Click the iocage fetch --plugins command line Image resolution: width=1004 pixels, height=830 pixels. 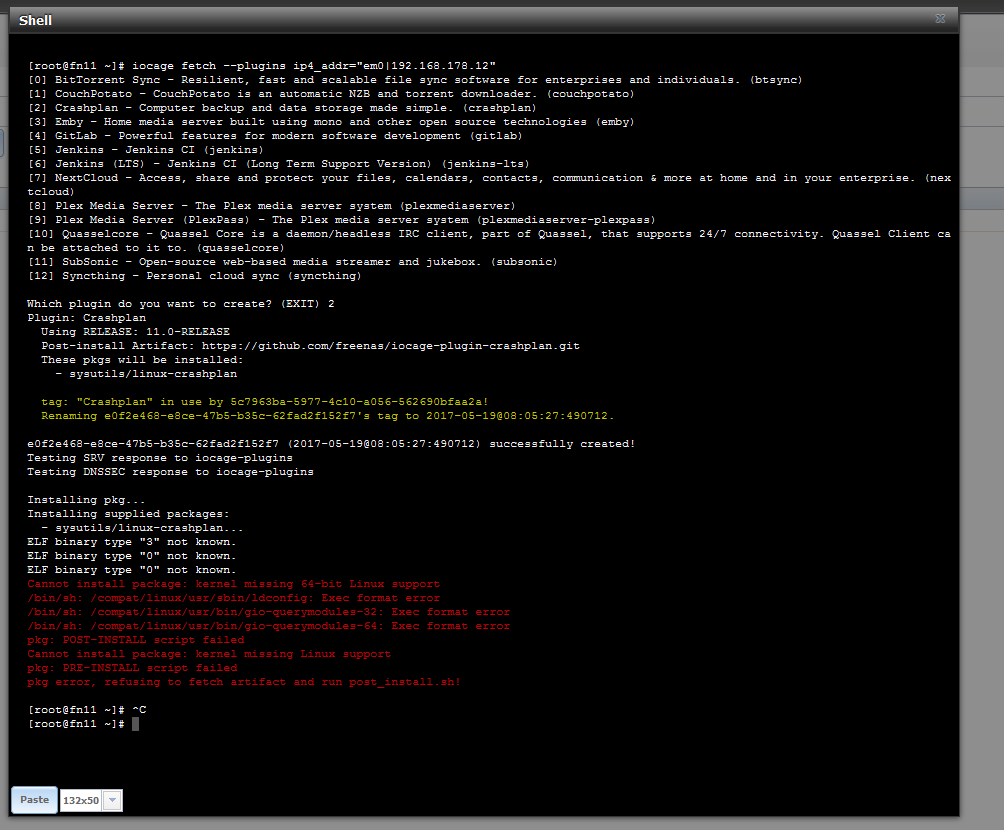click(x=262, y=66)
